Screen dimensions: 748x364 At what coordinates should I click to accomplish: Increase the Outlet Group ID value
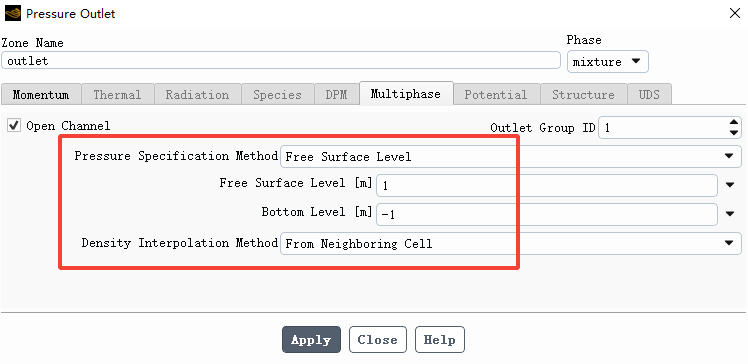[x=734, y=122]
